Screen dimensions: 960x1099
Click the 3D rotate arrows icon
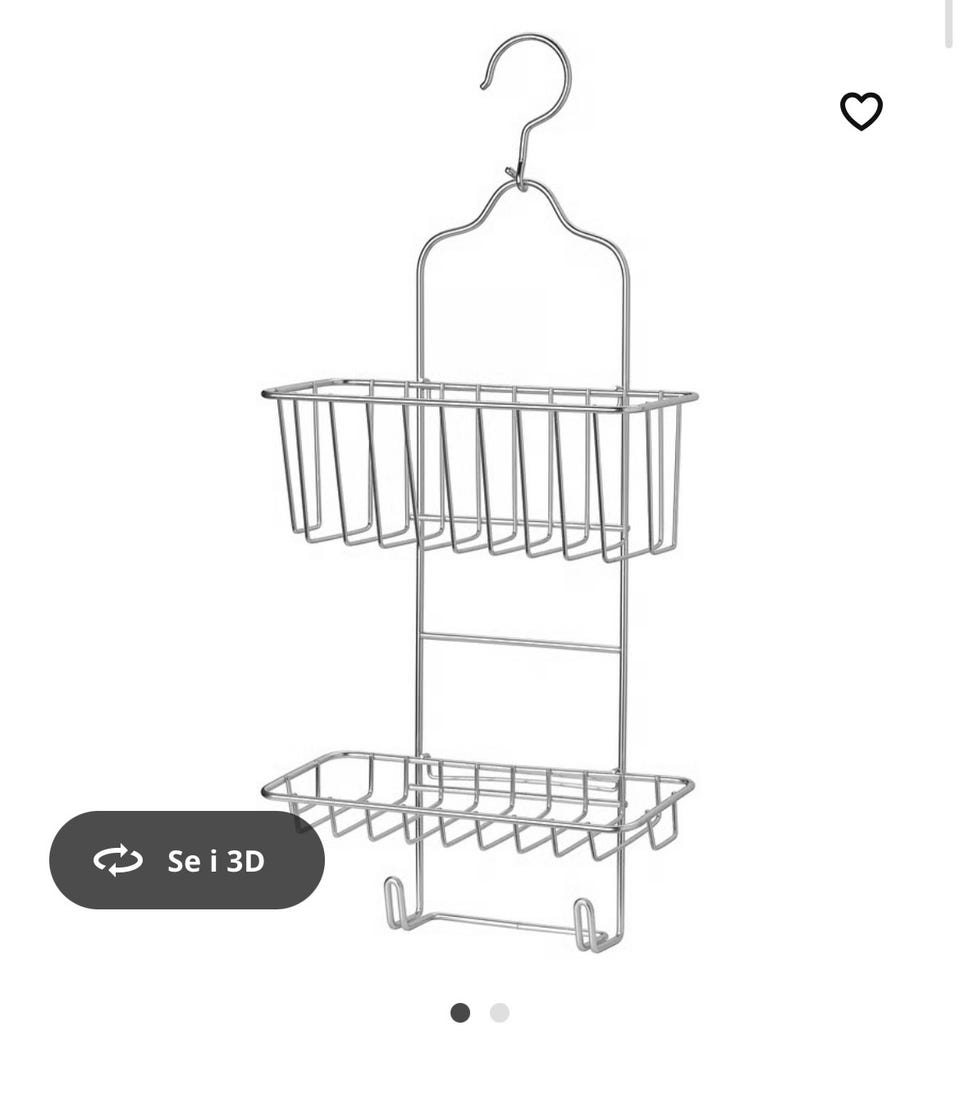pos(118,860)
